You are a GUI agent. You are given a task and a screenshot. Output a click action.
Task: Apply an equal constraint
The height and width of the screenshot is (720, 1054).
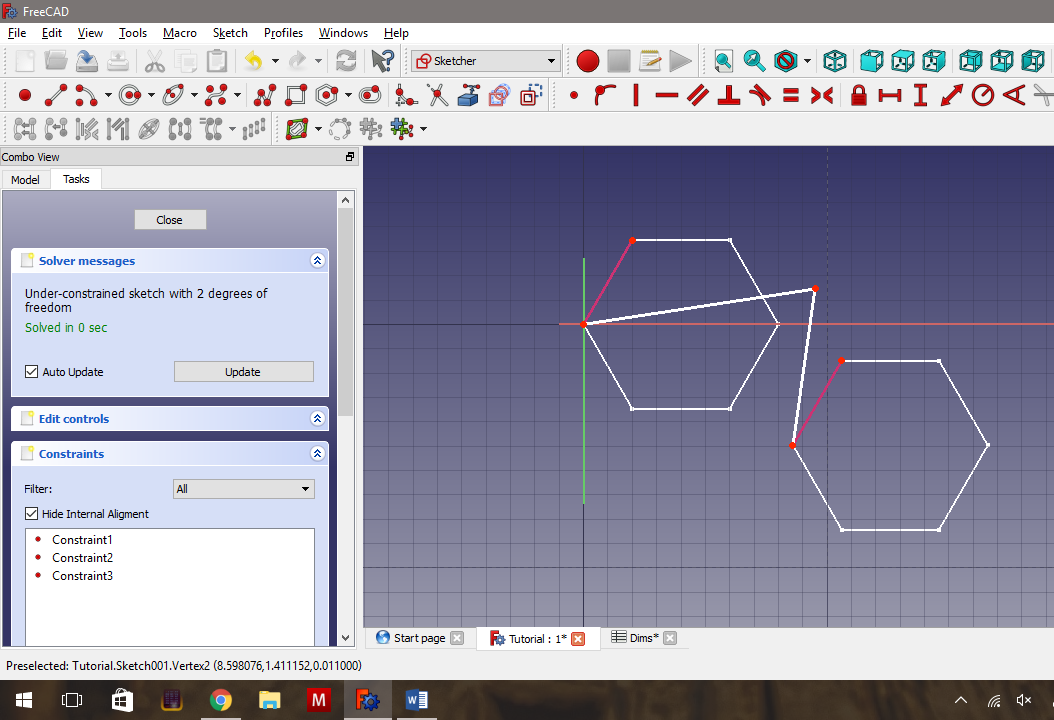pos(790,94)
